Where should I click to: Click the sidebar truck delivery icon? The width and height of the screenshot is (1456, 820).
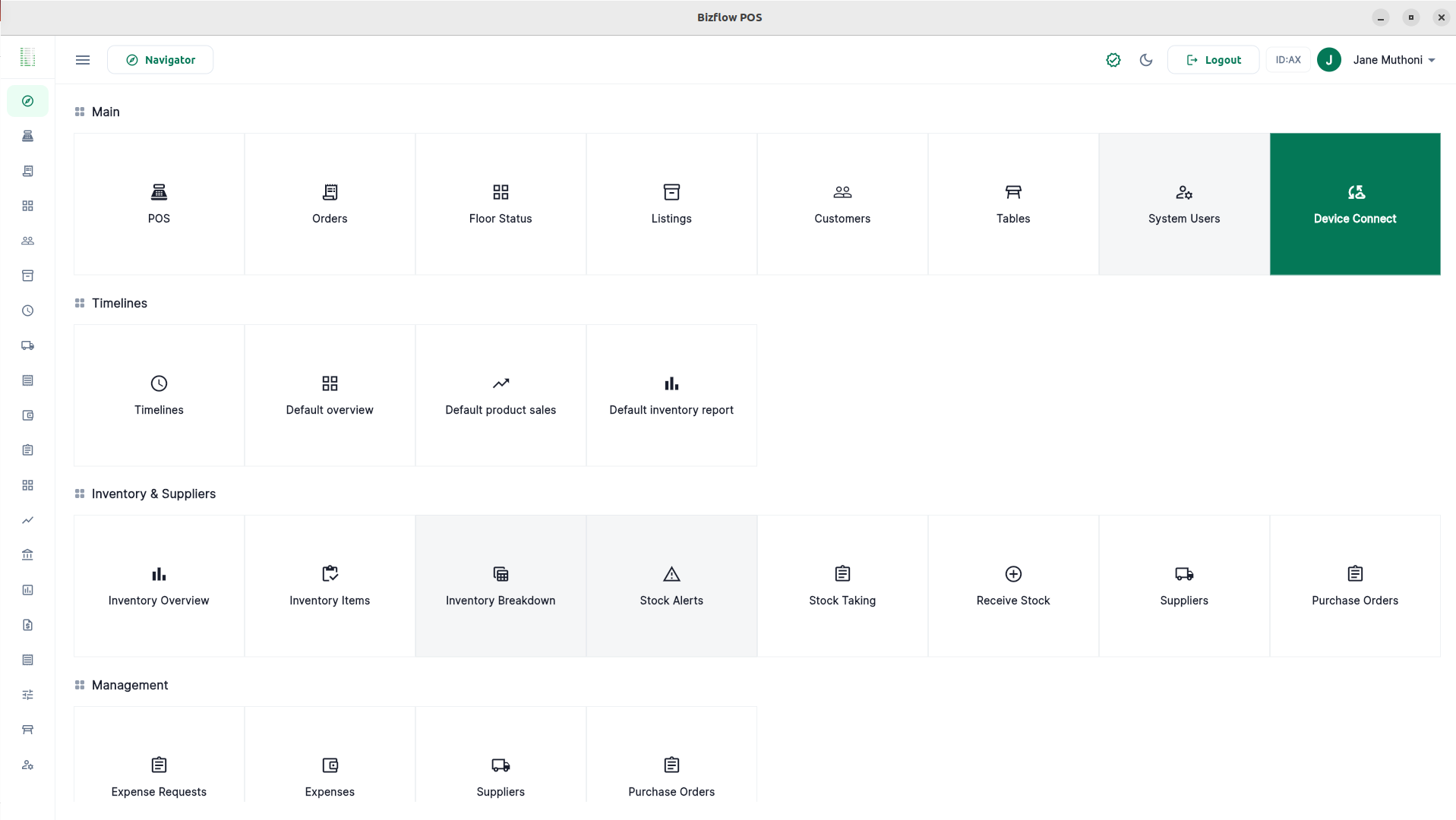tap(28, 345)
